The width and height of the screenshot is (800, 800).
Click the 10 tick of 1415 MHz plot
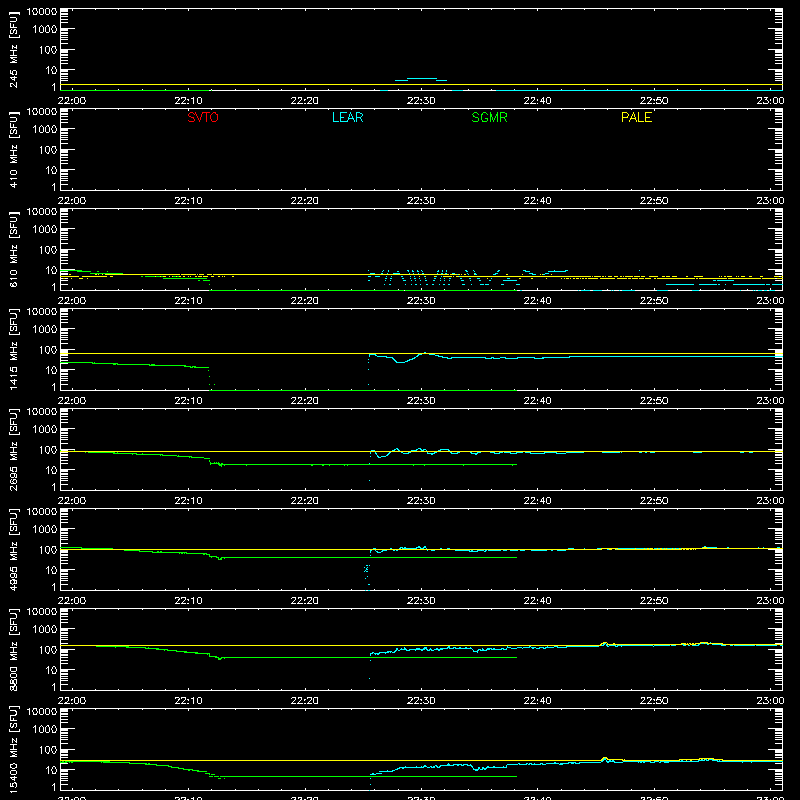click(x=51, y=370)
